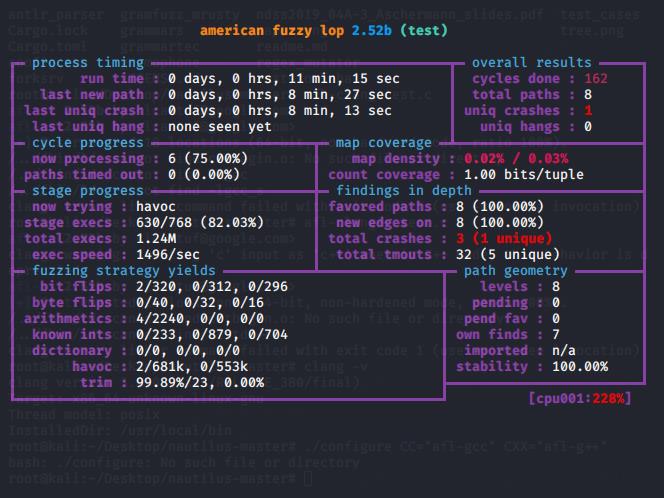664x498 pixels.
Task: Click exec speed value 1496/sec
Action: pyautogui.click(x=168, y=255)
